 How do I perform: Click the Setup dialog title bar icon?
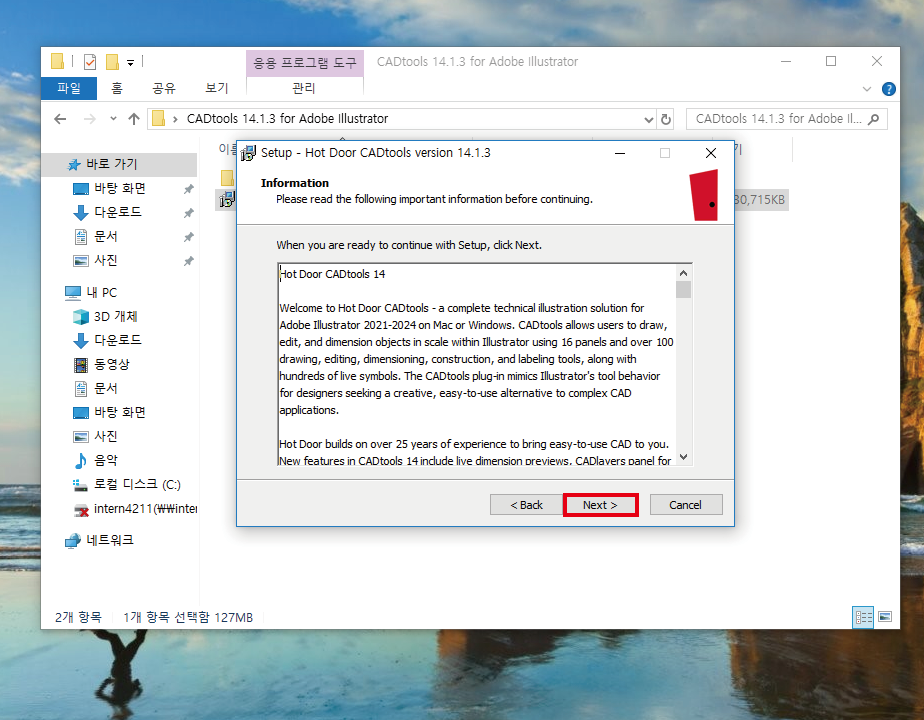(x=248, y=153)
